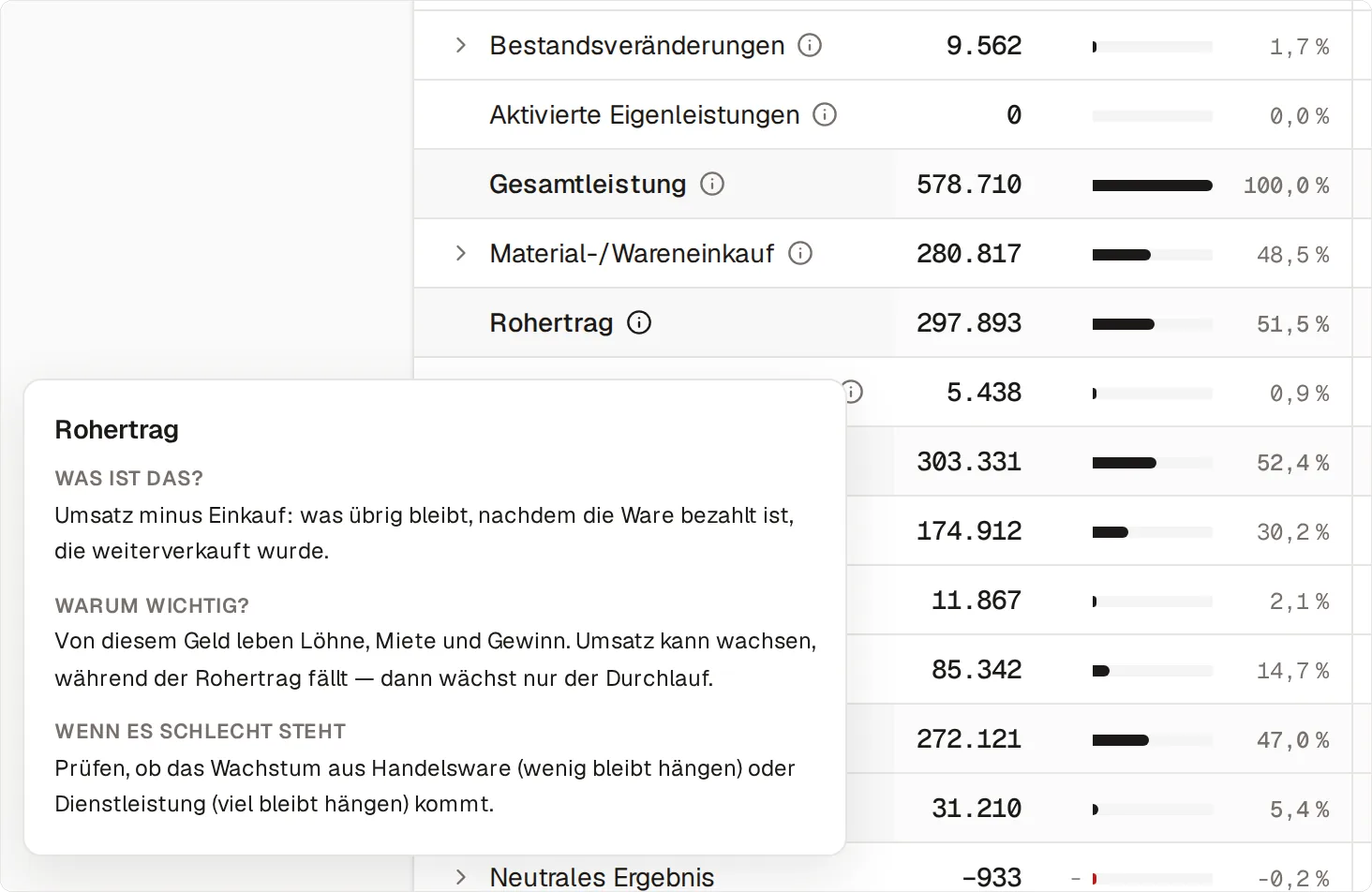Click the amount 9.562
Viewport: 1372px width, 892px height.
984,45
